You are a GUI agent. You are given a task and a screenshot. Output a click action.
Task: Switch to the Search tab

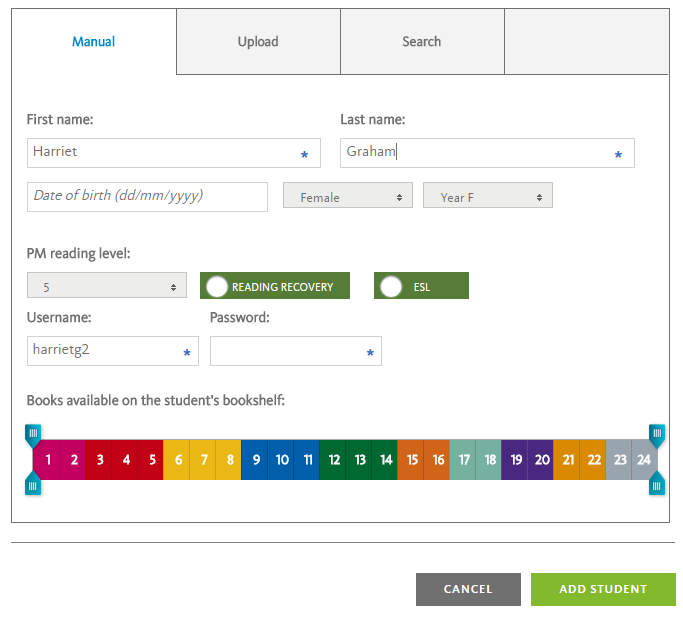(x=422, y=41)
